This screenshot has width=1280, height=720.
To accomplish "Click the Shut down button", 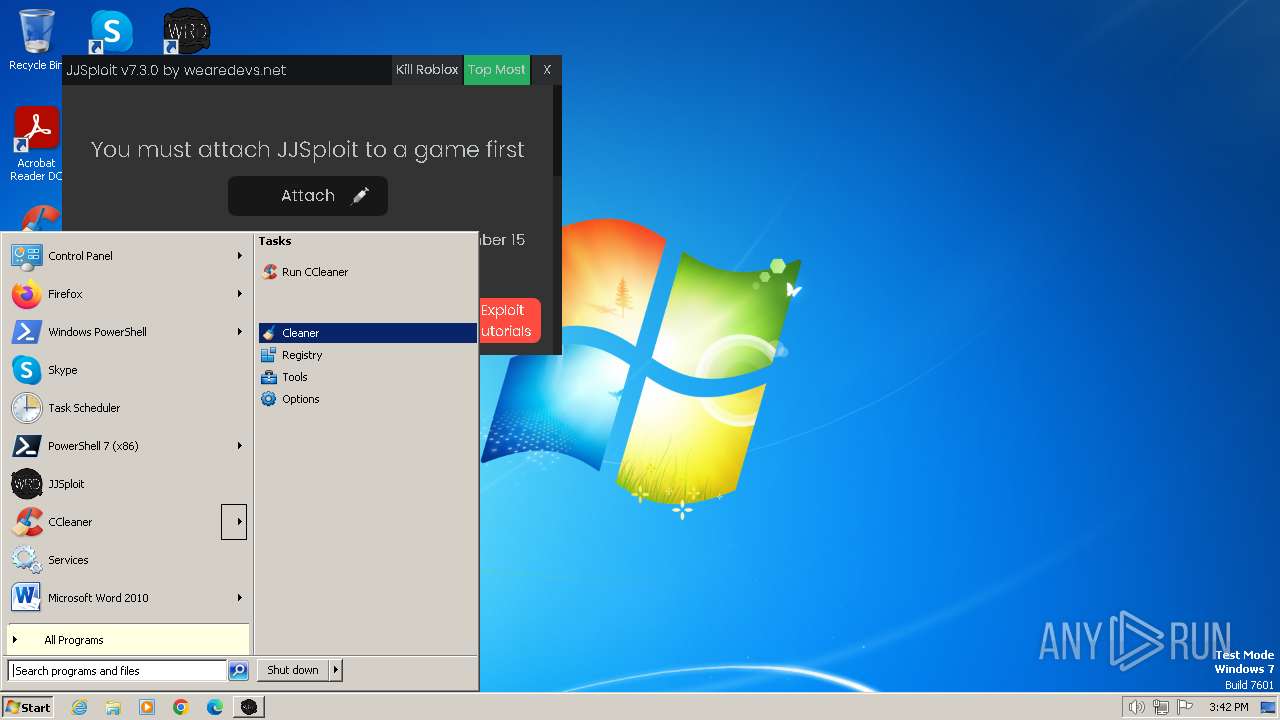I will tap(292, 671).
